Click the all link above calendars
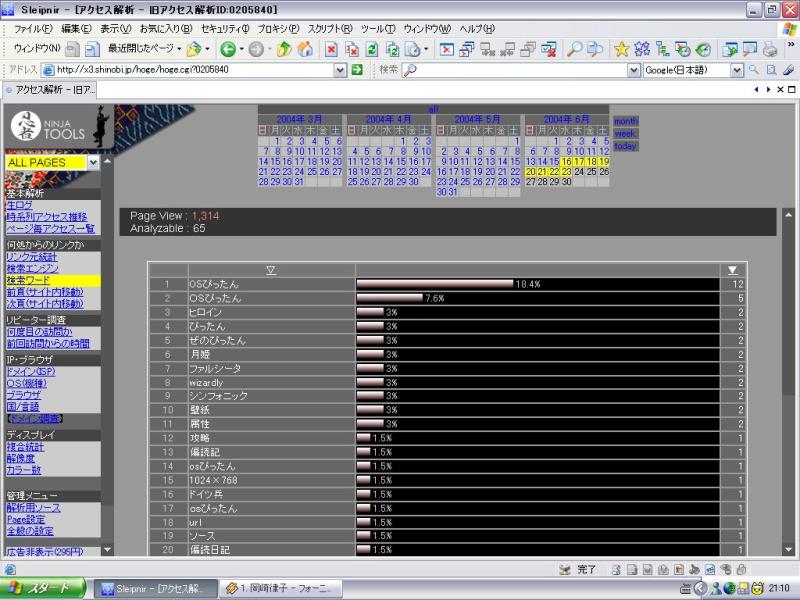The image size is (800, 600). [x=433, y=109]
